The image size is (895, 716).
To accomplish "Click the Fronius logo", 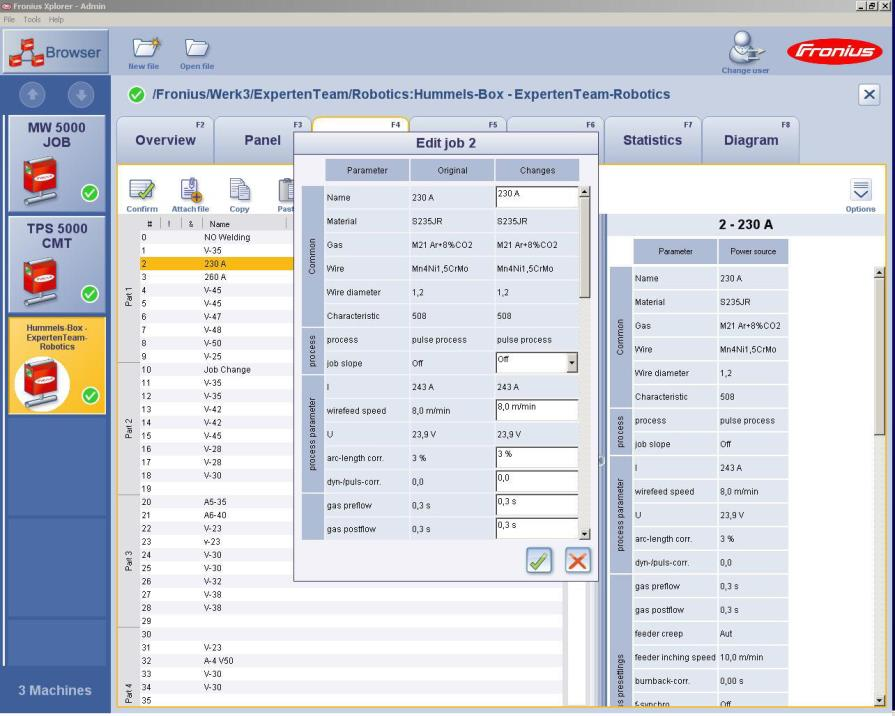I will (x=834, y=52).
